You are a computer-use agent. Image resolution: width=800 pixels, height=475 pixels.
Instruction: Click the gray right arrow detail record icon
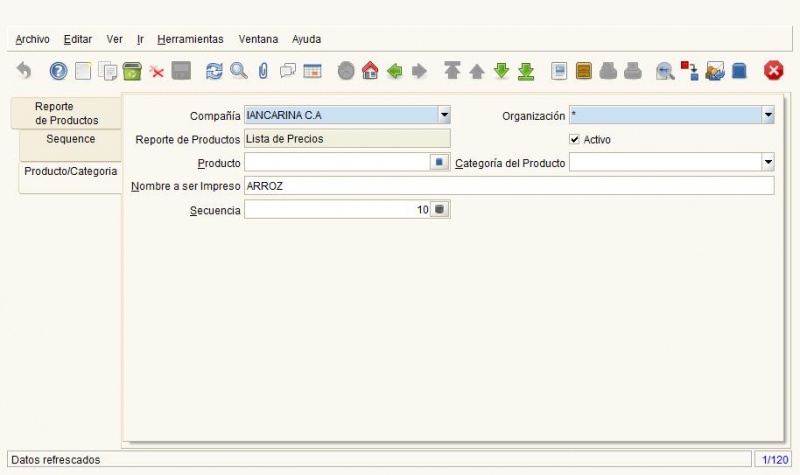(419, 70)
